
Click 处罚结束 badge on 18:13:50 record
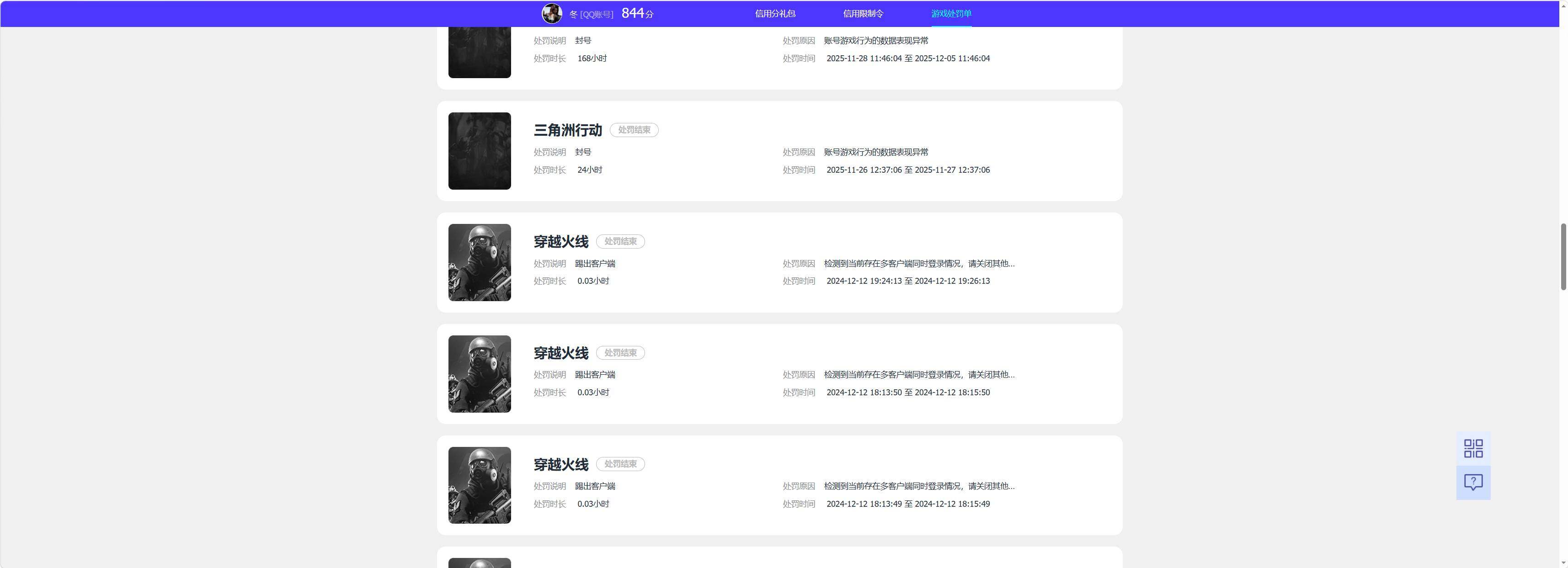pos(620,353)
